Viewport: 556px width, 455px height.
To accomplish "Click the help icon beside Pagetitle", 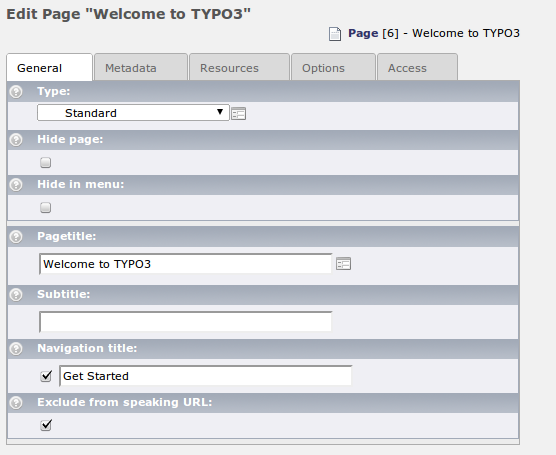I will pyautogui.click(x=16, y=237).
